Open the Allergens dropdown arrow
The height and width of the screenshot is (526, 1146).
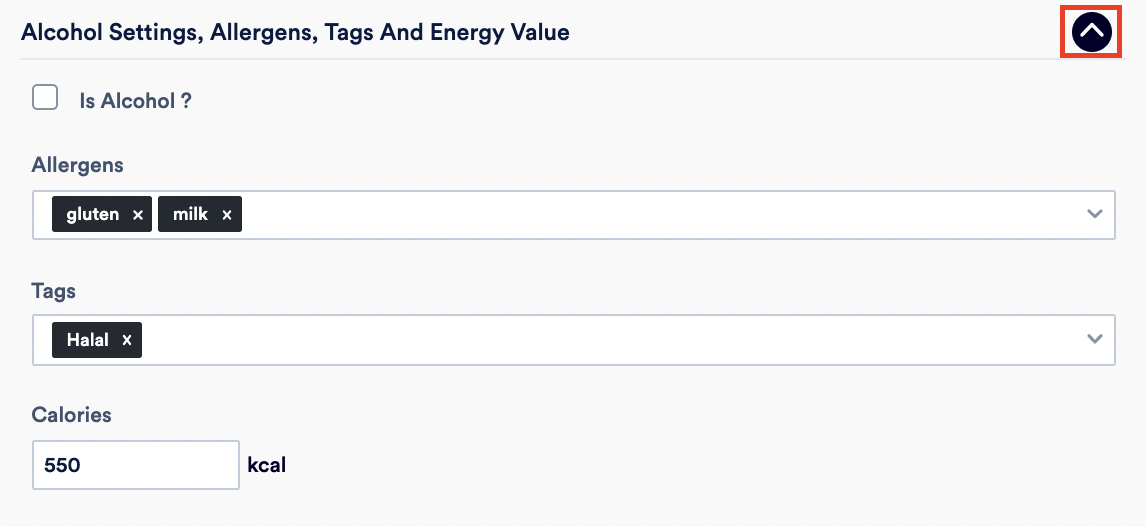click(1094, 214)
